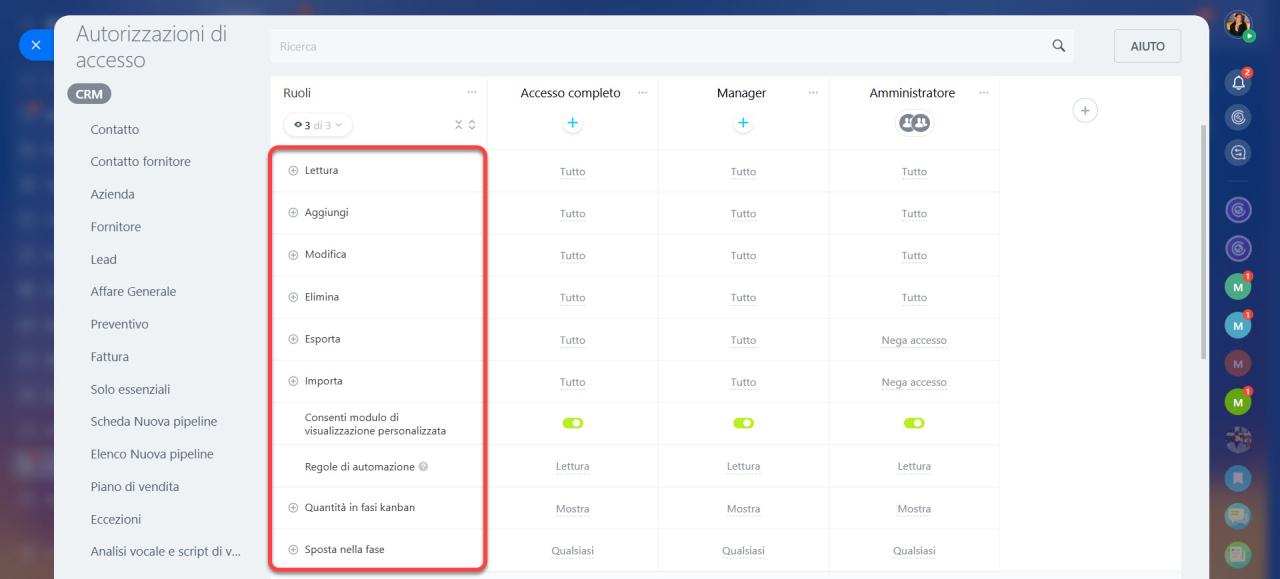This screenshot has width=1280, height=579.
Task: Open the bookmark icon in right sidebar
Action: pyautogui.click(x=1238, y=478)
